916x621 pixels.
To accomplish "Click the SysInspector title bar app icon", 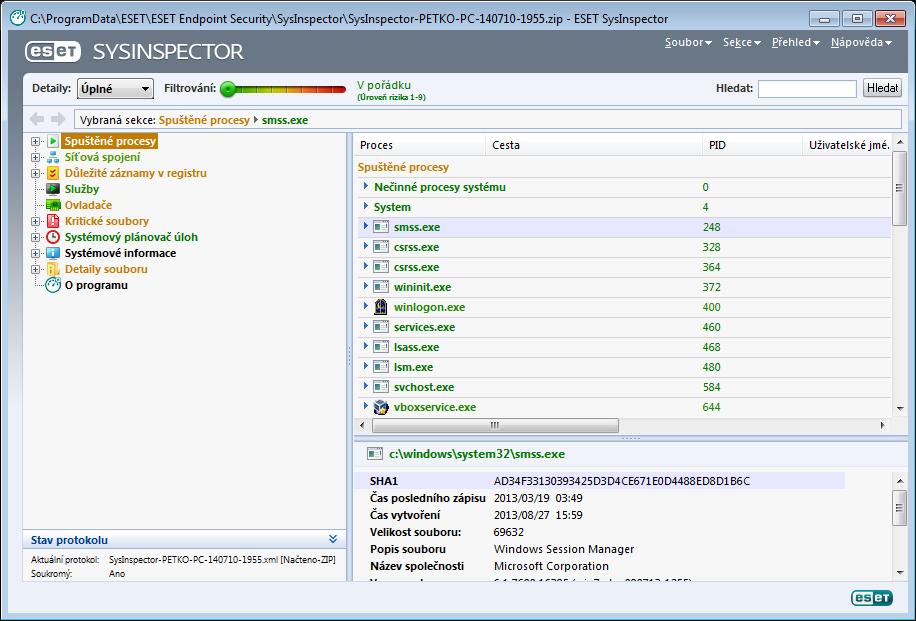I will [x=18, y=18].
